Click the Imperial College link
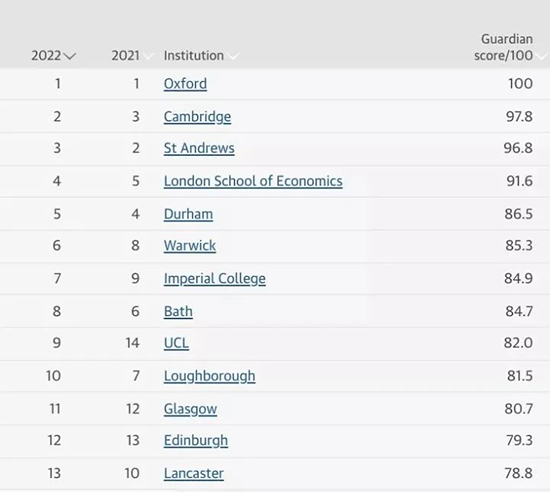The height and width of the screenshot is (492, 550). click(215, 279)
